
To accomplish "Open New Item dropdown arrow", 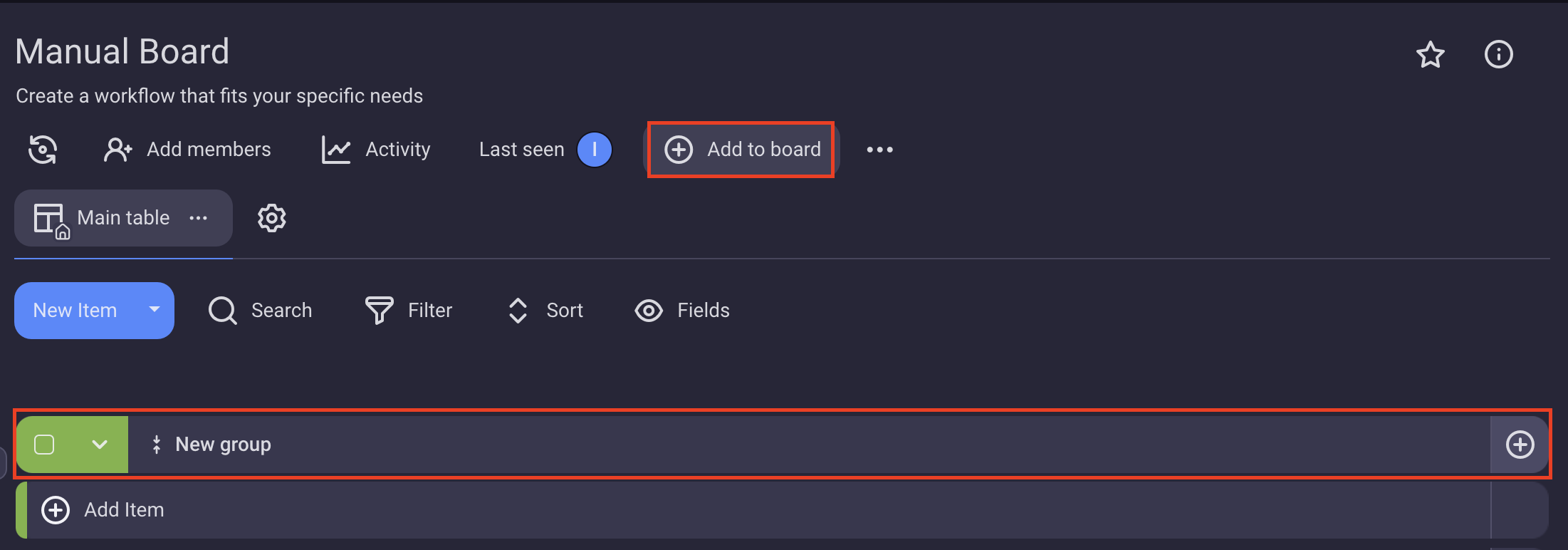I will tap(154, 310).
